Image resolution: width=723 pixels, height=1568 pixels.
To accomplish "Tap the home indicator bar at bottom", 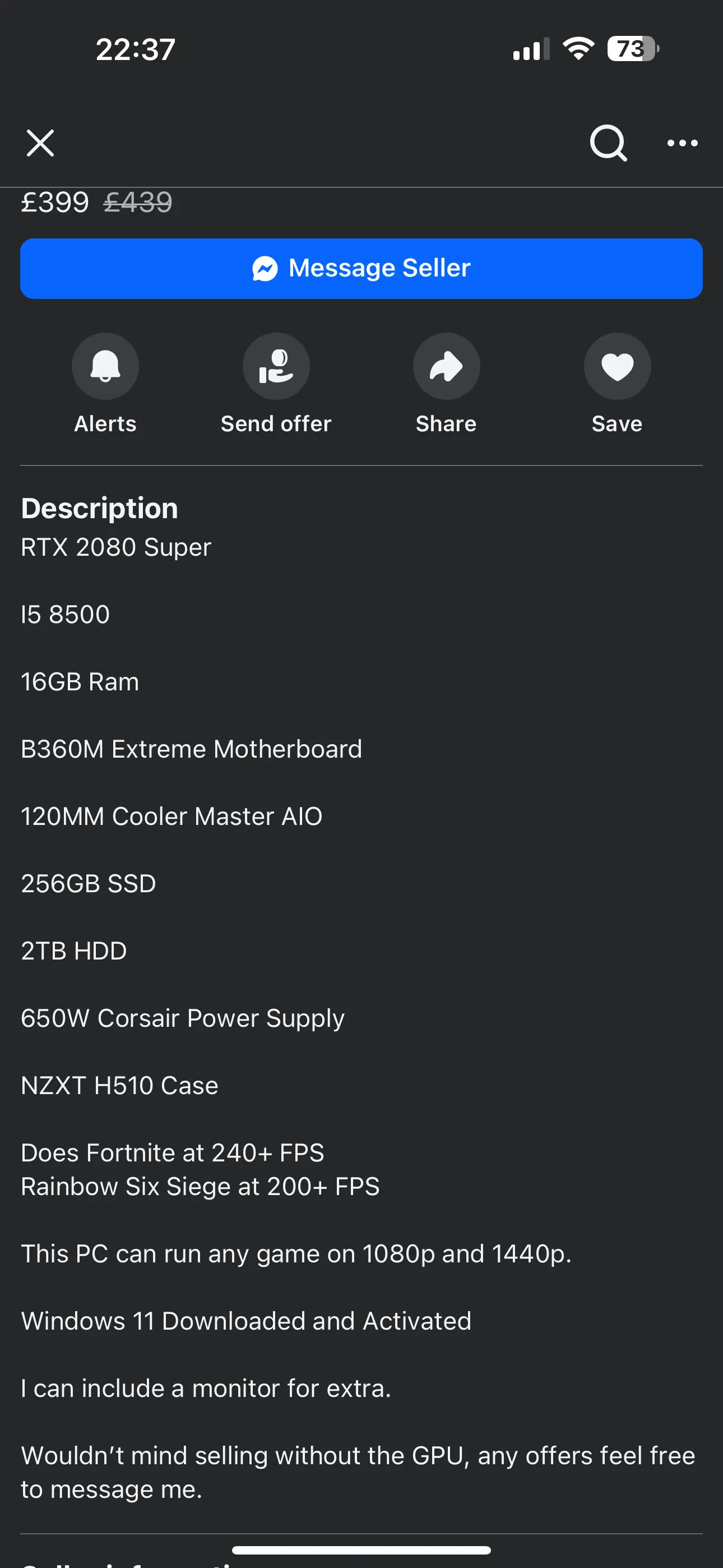I will [361, 1549].
